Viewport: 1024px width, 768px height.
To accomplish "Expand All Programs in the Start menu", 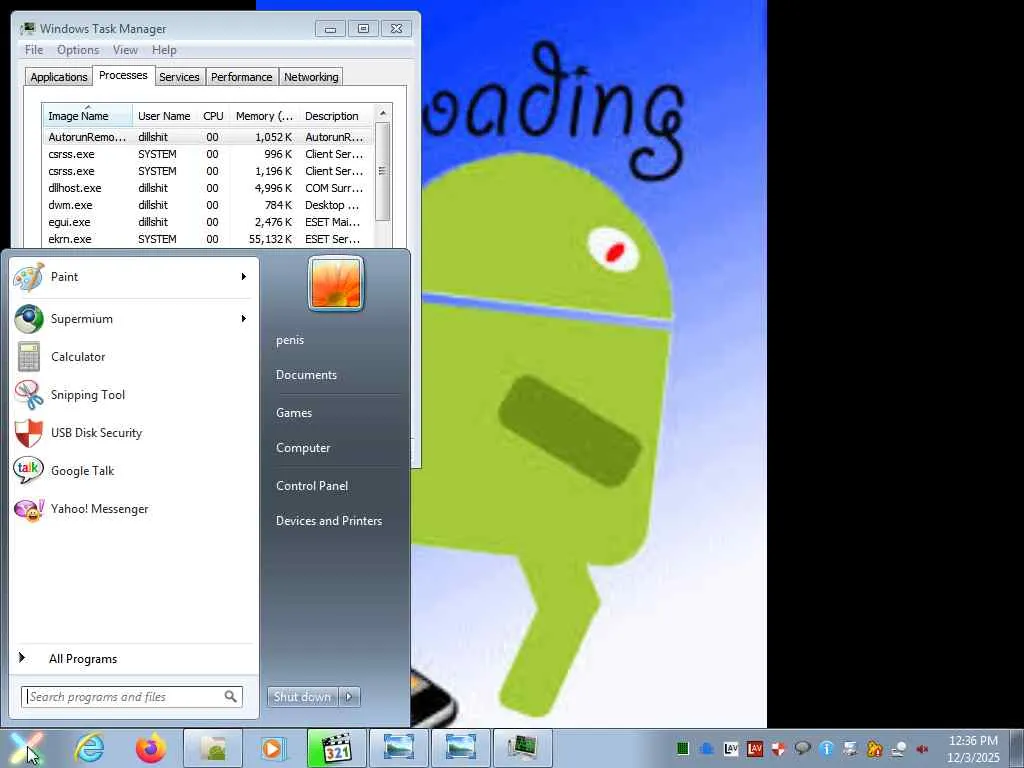I will [x=134, y=658].
